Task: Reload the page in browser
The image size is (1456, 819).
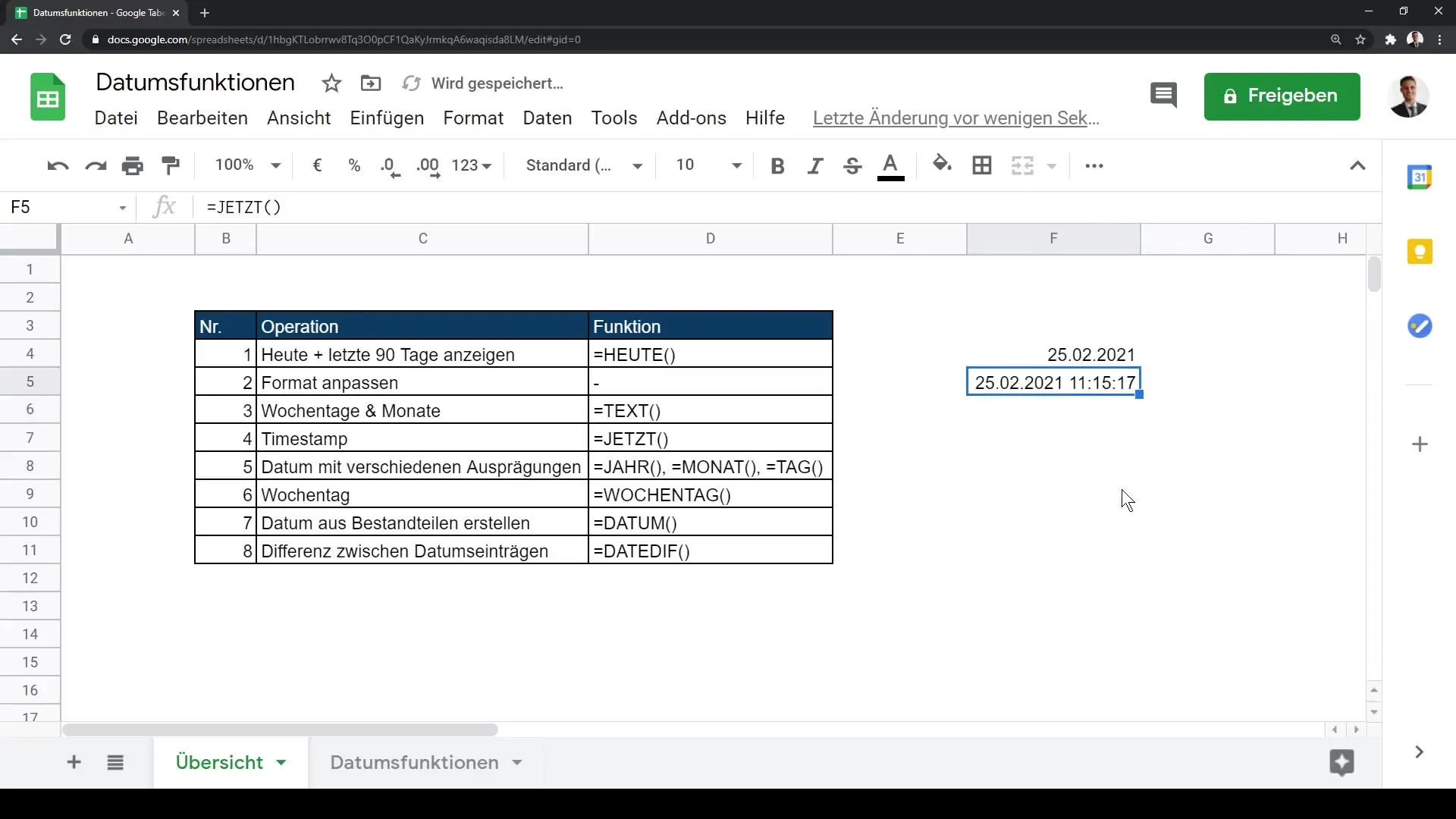Action: click(x=65, y=39)
